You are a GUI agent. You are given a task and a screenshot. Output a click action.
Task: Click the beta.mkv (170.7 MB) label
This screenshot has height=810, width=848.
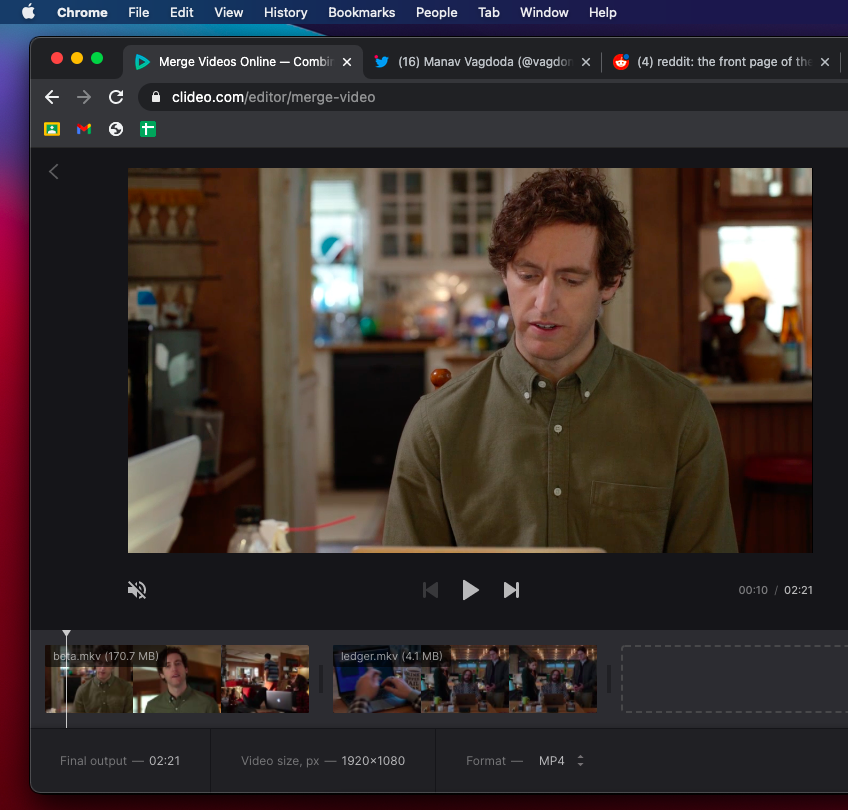pos(105,656)
